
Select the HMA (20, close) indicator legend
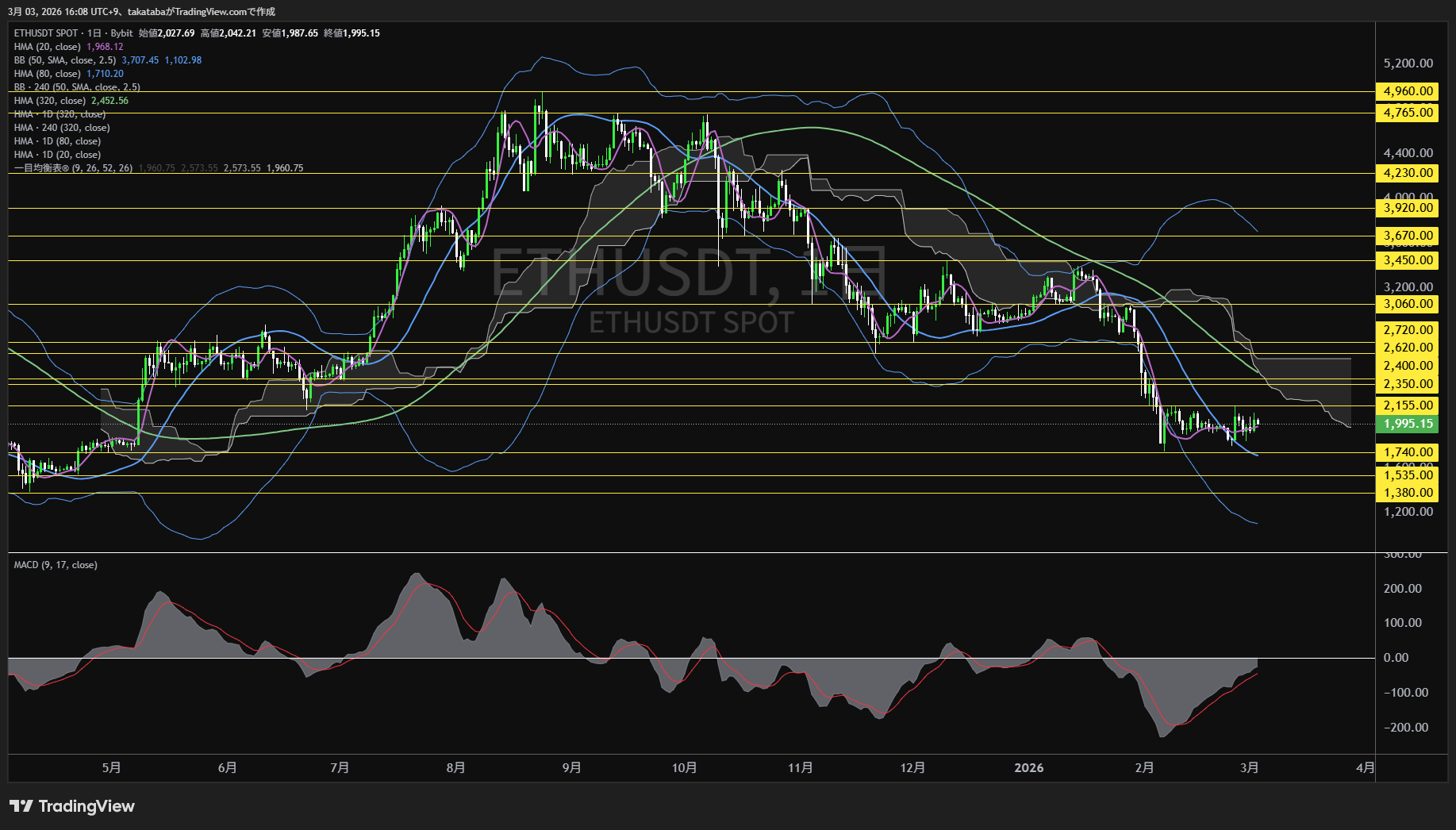(48, 47)
